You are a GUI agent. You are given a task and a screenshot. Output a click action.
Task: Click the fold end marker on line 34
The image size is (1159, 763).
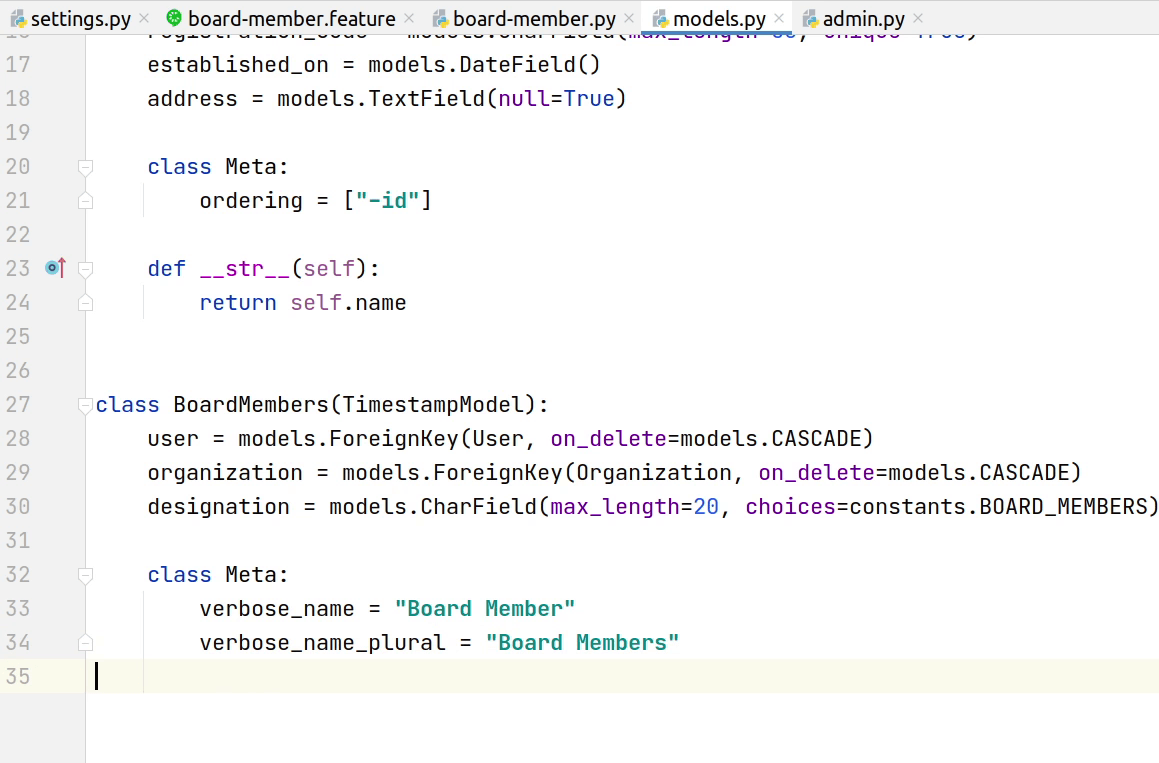click(85, 642)
